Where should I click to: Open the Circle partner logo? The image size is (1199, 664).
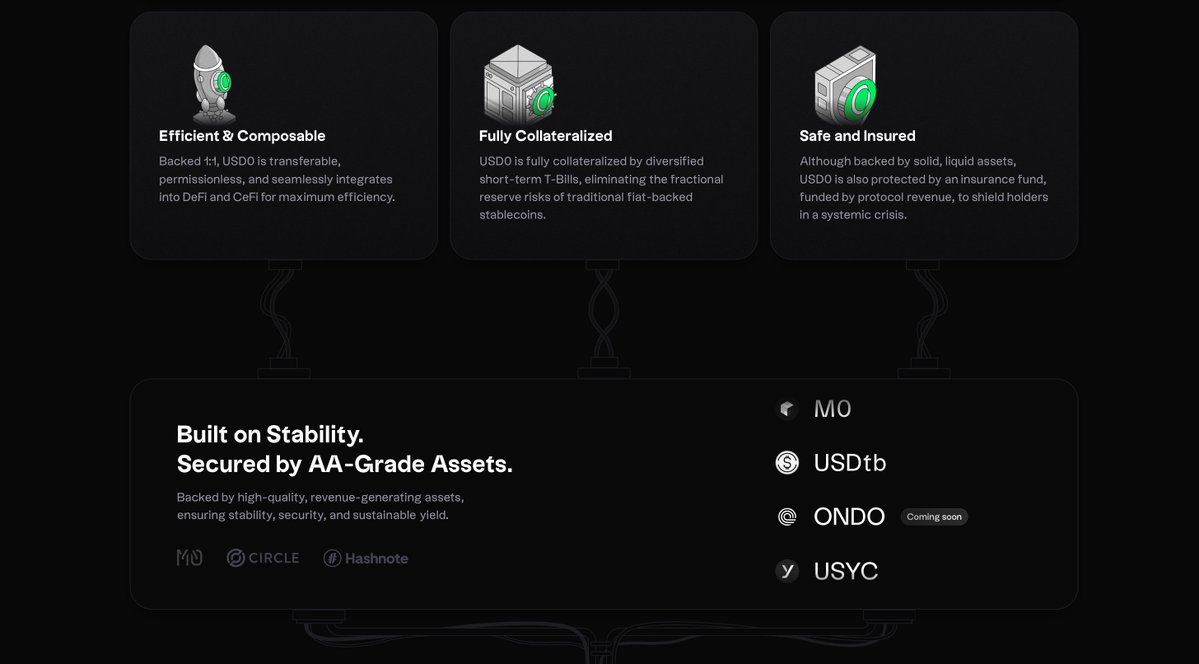pyautogui.click(x=263, y=558)
